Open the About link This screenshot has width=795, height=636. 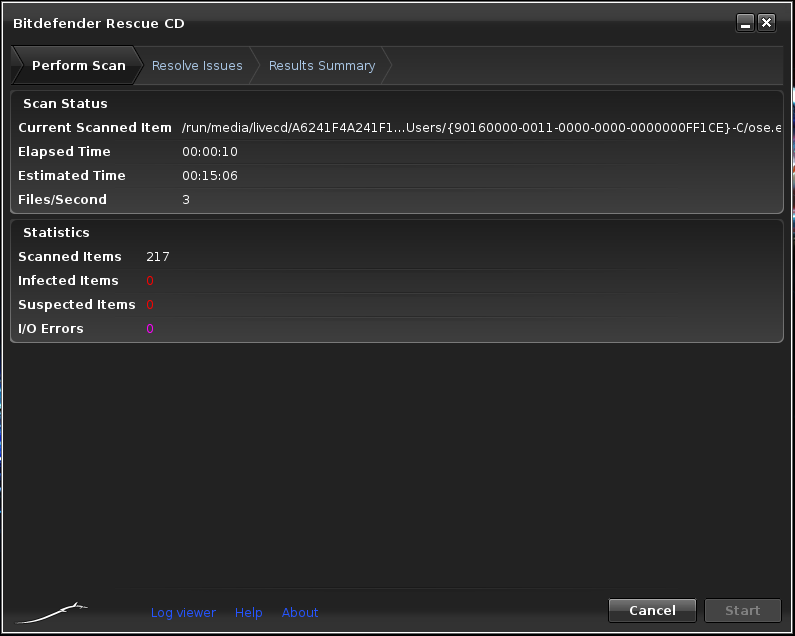tap(300, 613)
